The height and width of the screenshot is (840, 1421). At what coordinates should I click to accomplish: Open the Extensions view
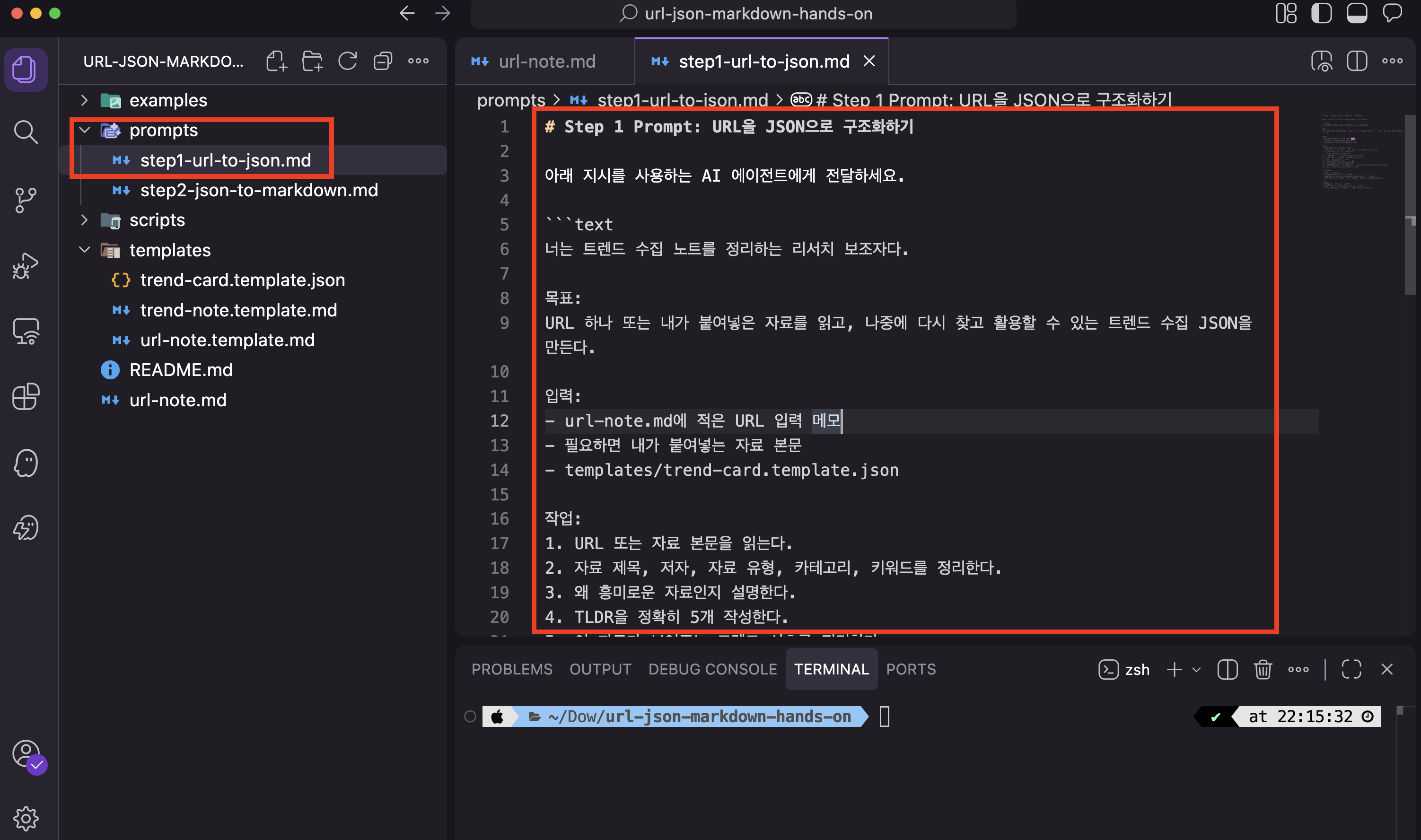tap(26, 396)
